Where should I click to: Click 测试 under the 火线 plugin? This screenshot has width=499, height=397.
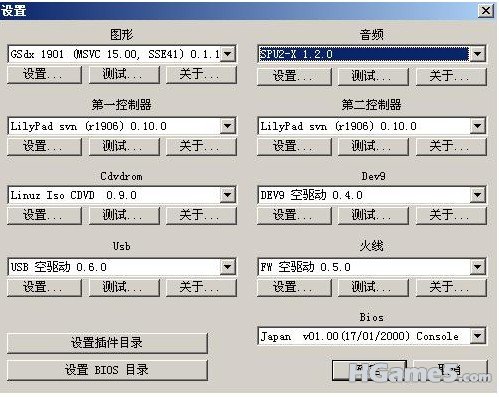[x=373, y=287]
